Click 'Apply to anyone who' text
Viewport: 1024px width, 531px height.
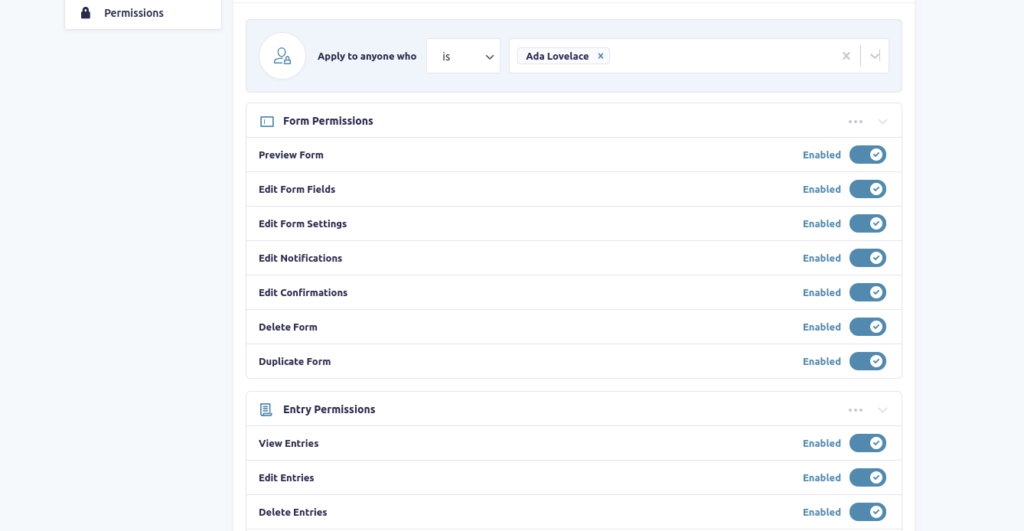tap(367, 56)
